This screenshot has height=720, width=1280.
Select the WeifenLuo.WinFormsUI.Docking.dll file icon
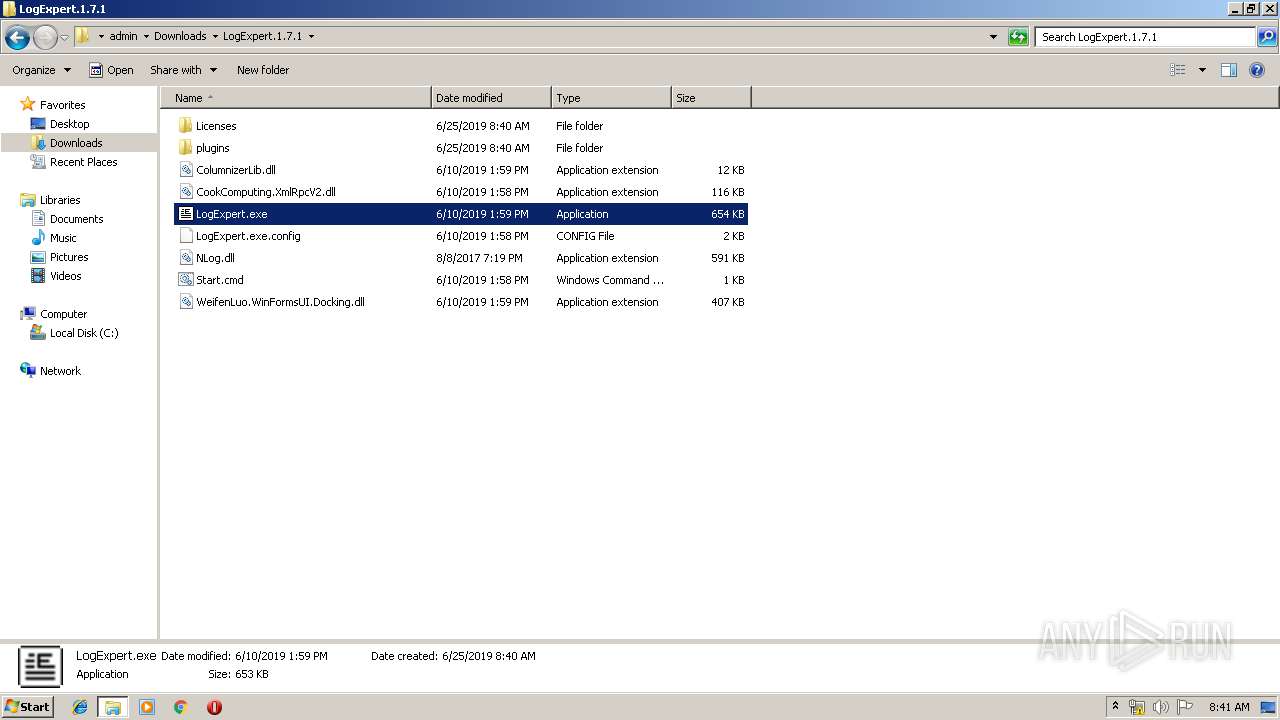coord(185,302)
